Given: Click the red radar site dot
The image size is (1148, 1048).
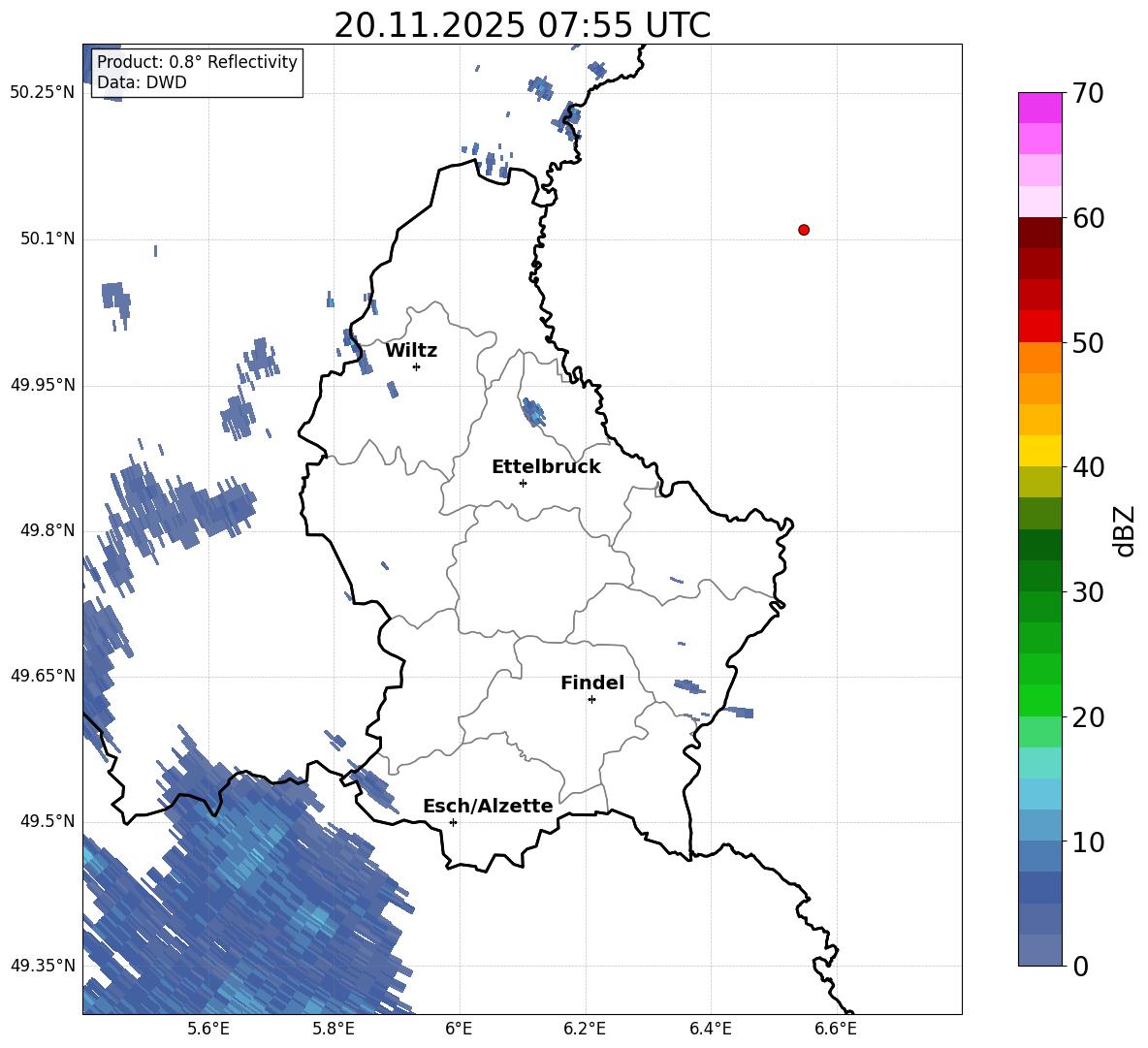Looking at the screenshot, I should (x=804, y=230).
